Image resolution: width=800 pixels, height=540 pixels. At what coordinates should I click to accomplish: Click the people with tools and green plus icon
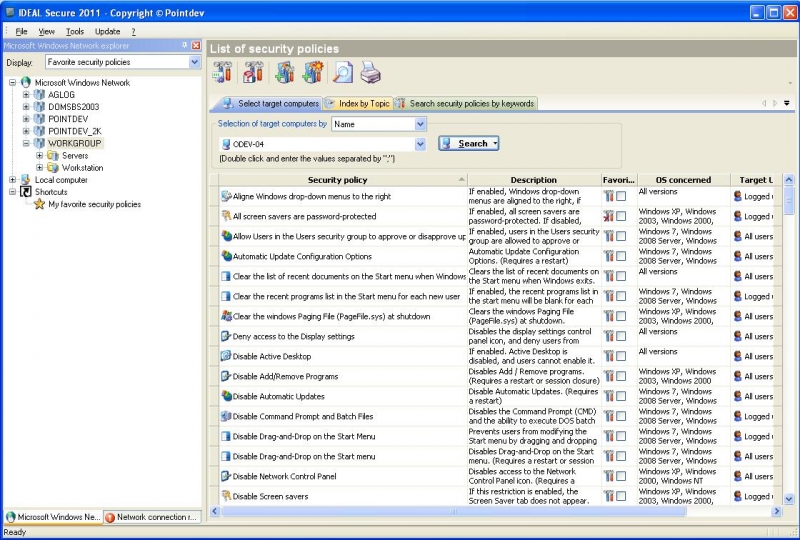click(x=284, y=72)
